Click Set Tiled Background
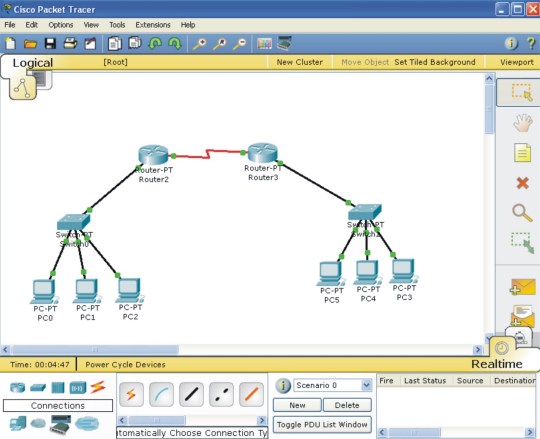Viewport: 540px width, 439px height. (x=435, y=62)
